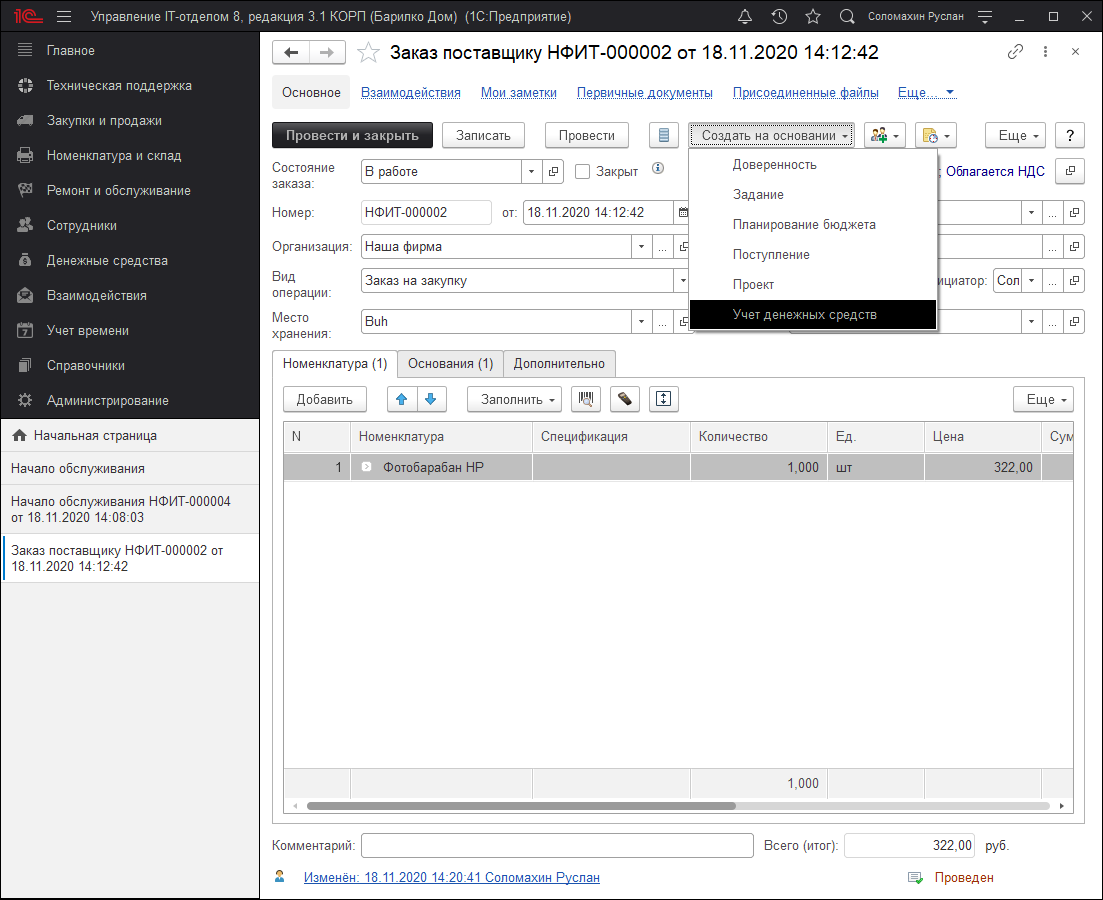
Task: Click into the Комментарий input field
Action: click(x=557, y=846)
